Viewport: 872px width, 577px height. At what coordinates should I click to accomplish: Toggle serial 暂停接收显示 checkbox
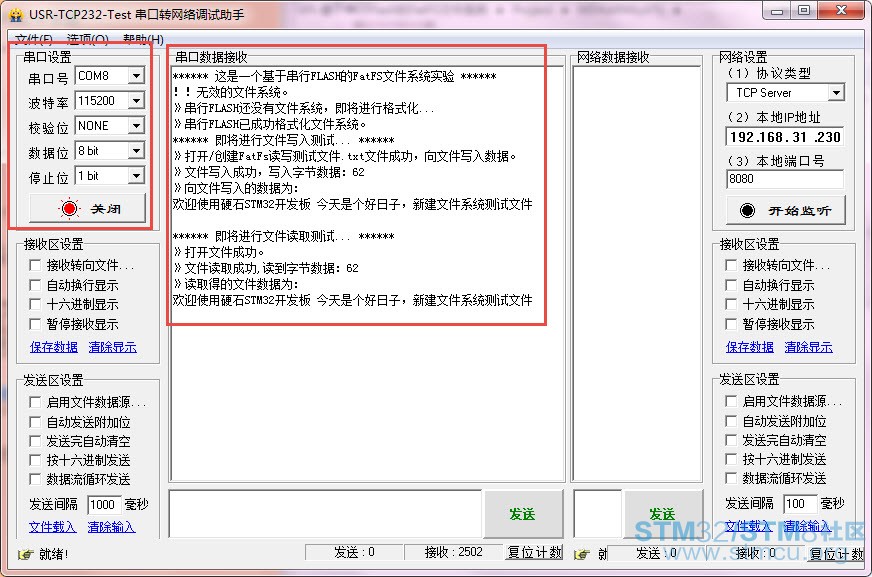pos(35,324)
